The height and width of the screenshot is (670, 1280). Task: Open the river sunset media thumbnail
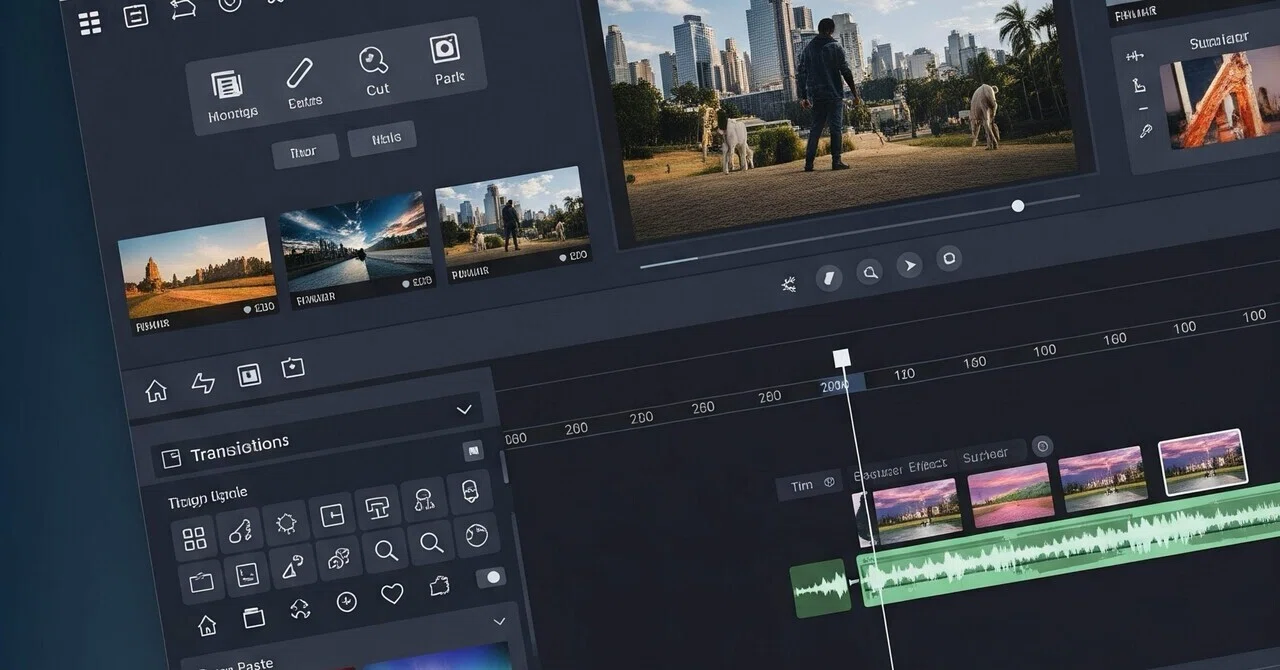357,248
